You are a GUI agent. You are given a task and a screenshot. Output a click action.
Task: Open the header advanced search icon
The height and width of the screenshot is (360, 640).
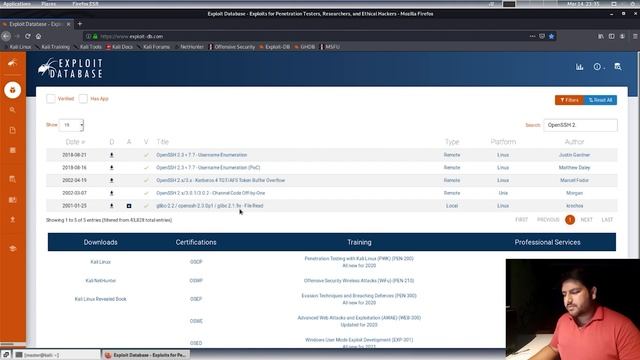[x=618, y=67]
